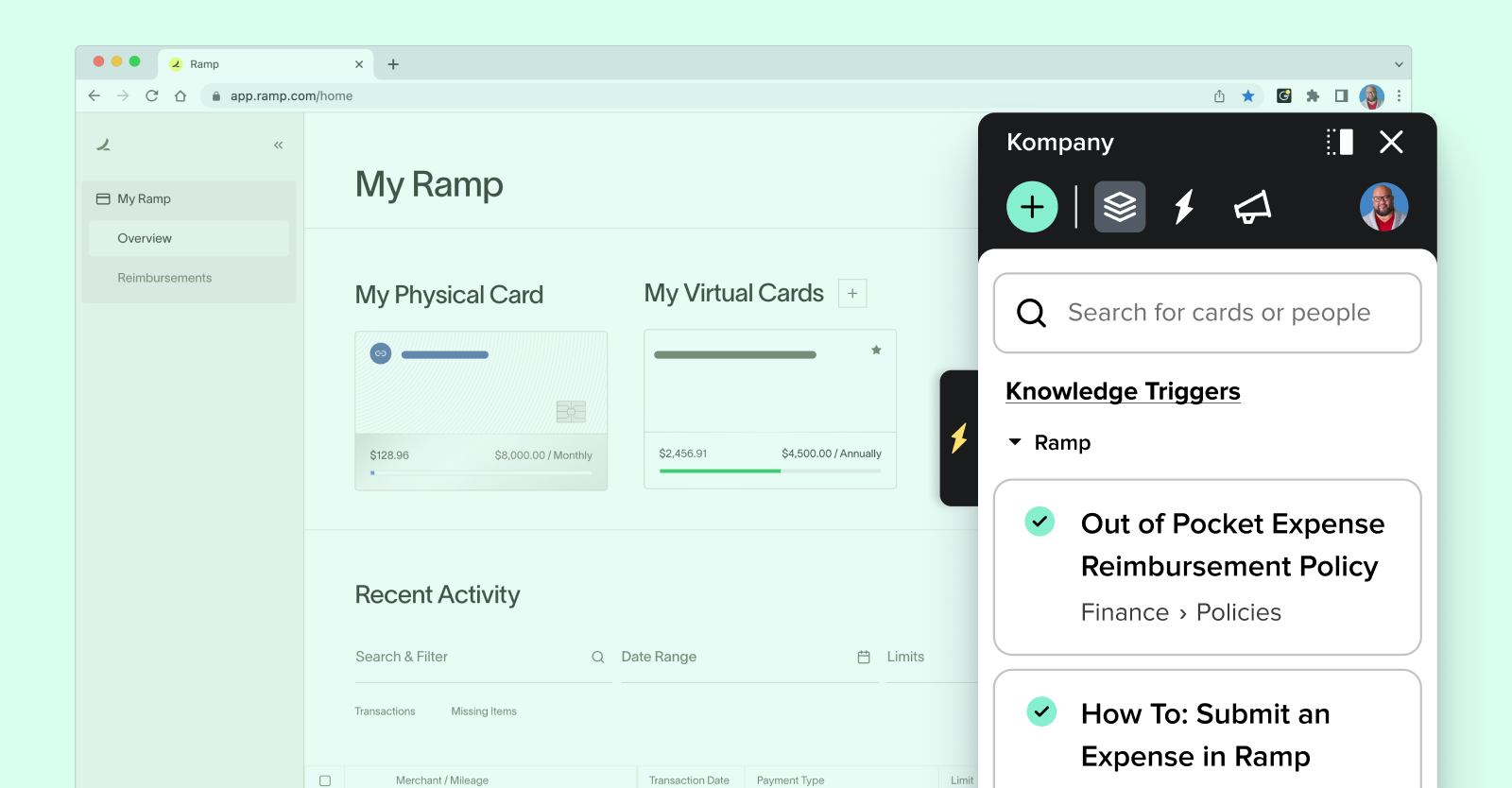Click verified check on Out of Pocket Expense card

click(1039, 522)
